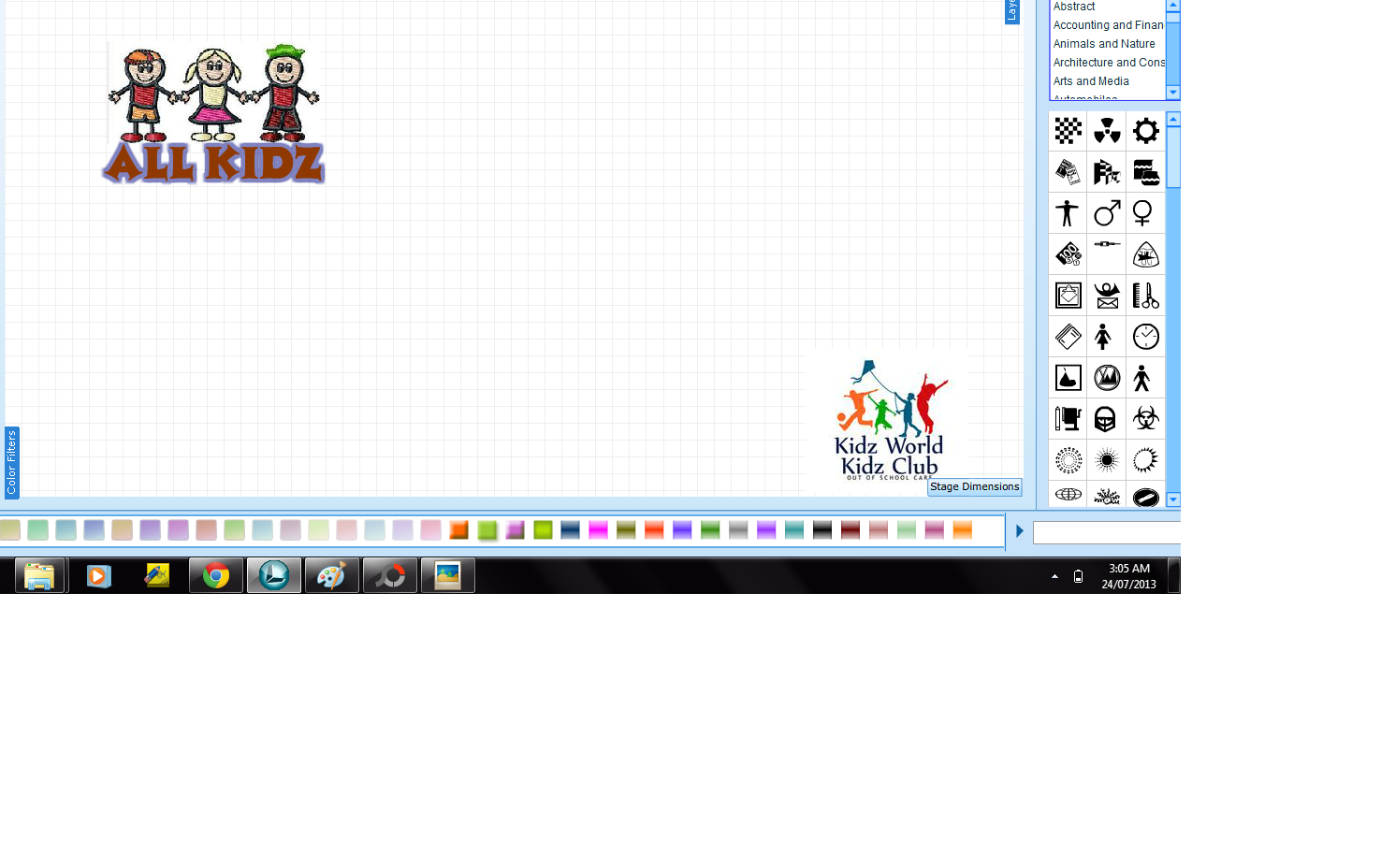The width and height of the screenshot is (1381, 868).
Task: Switch to Google Chrome on the taskbar
Action: (216, 575)
